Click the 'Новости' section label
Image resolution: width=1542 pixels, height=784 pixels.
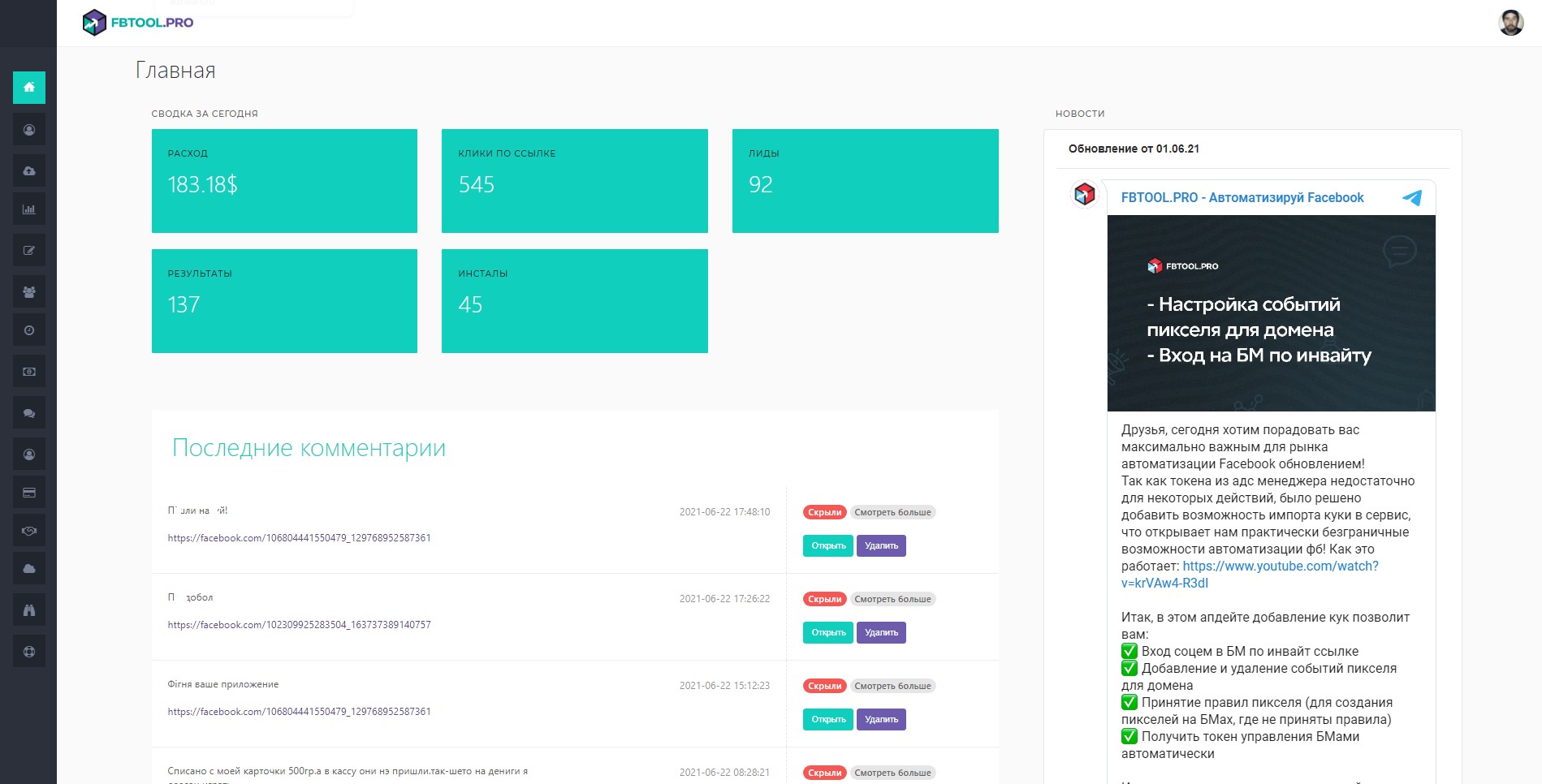[1080, 114]
